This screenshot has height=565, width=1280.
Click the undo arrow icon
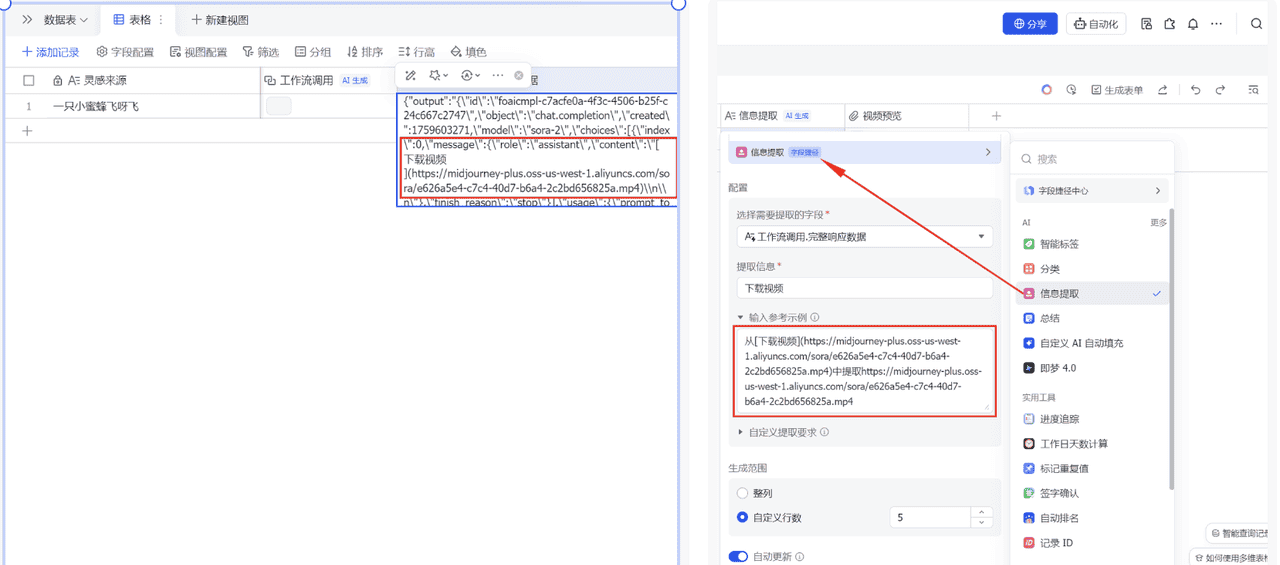1195,90
